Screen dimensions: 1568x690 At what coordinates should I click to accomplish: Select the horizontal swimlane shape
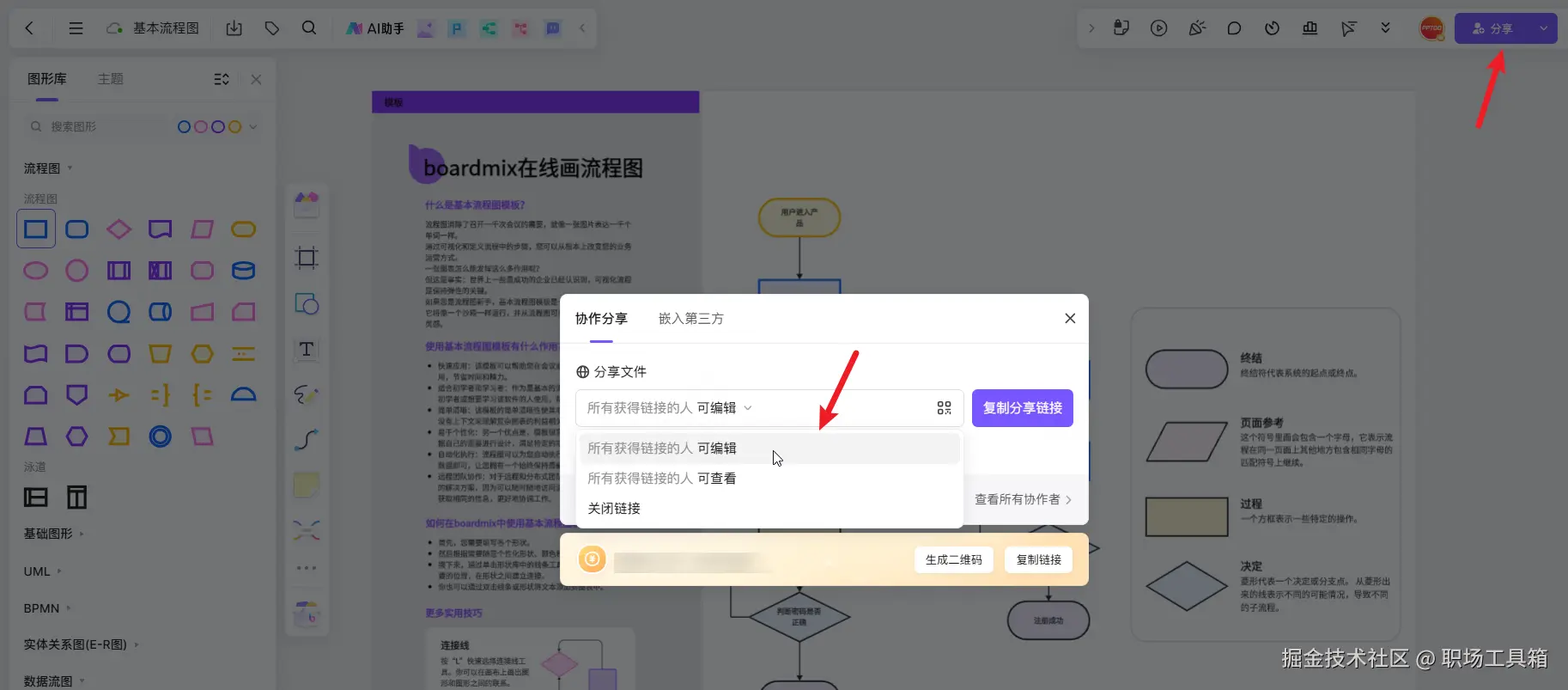tap(35, 498)
